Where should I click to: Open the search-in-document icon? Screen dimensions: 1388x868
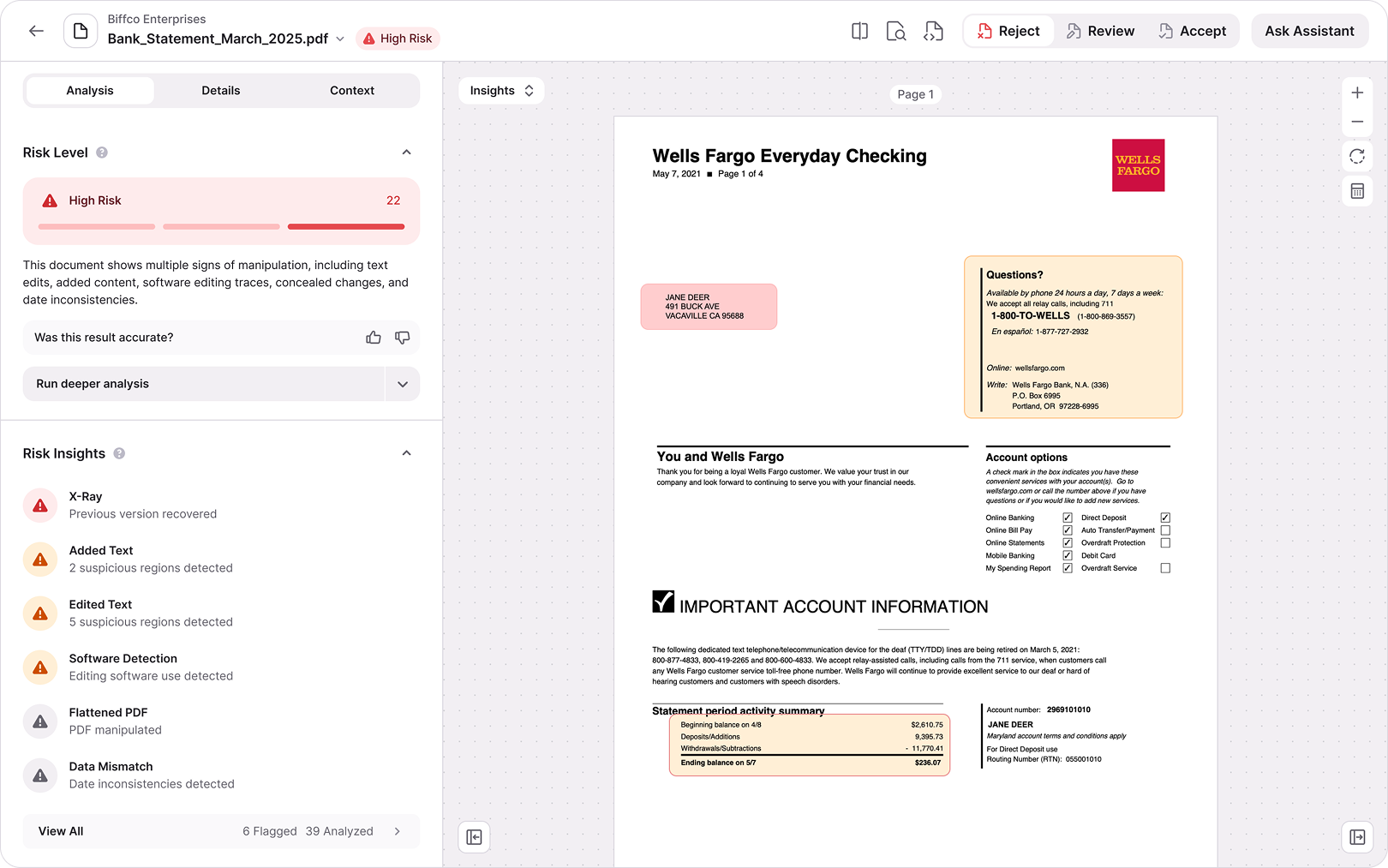point(896,31)
